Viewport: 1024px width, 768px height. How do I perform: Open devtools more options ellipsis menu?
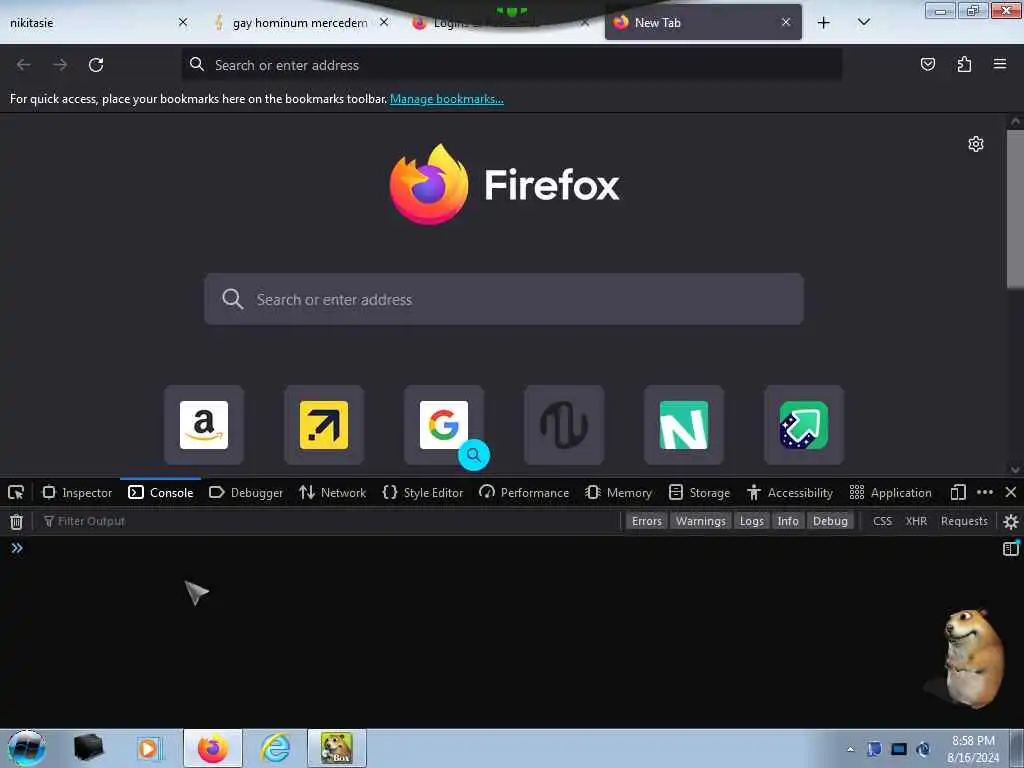(x=985, y=492)
